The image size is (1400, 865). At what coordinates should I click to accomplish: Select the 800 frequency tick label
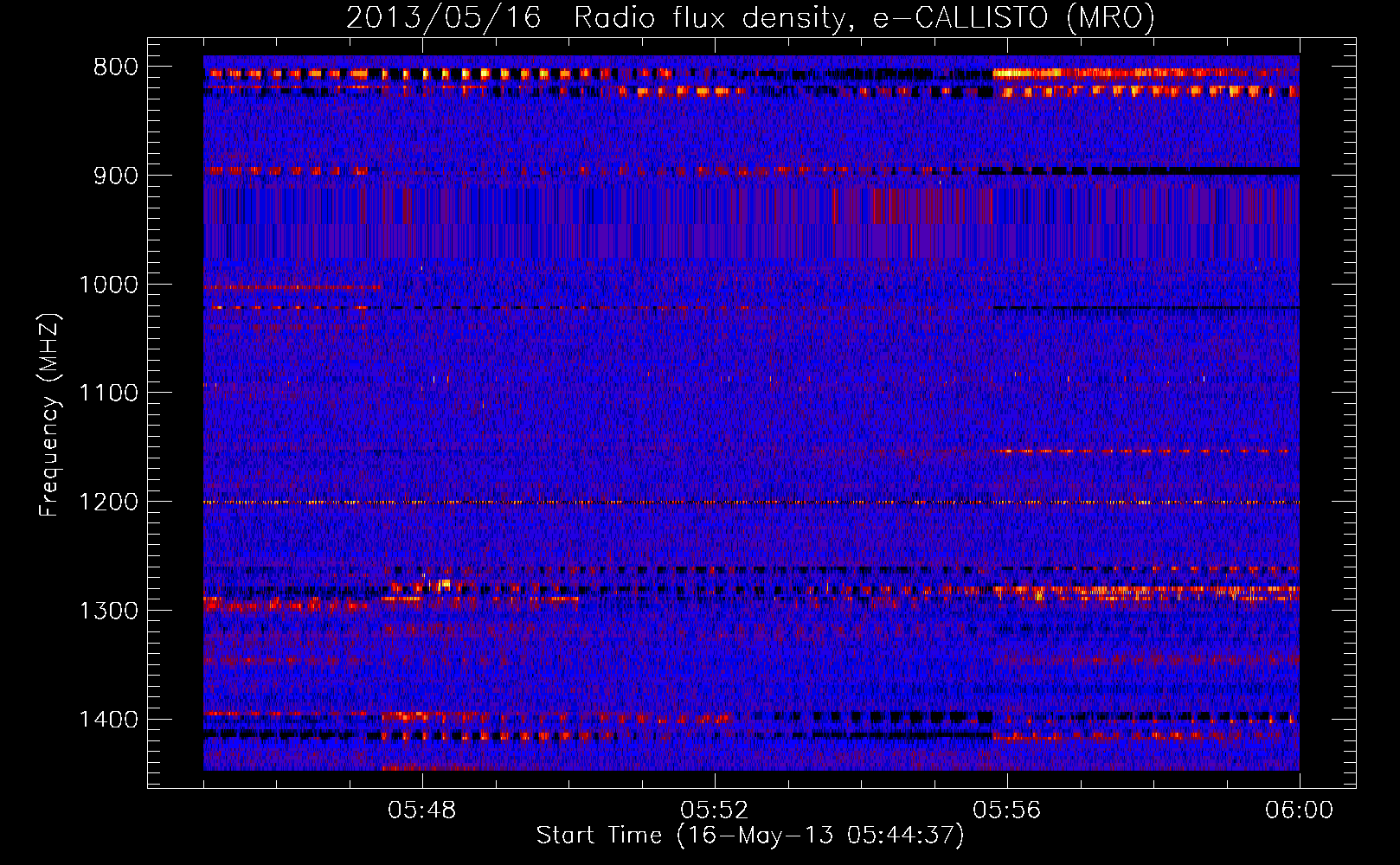pyautogui.click(x=116, y=67)
